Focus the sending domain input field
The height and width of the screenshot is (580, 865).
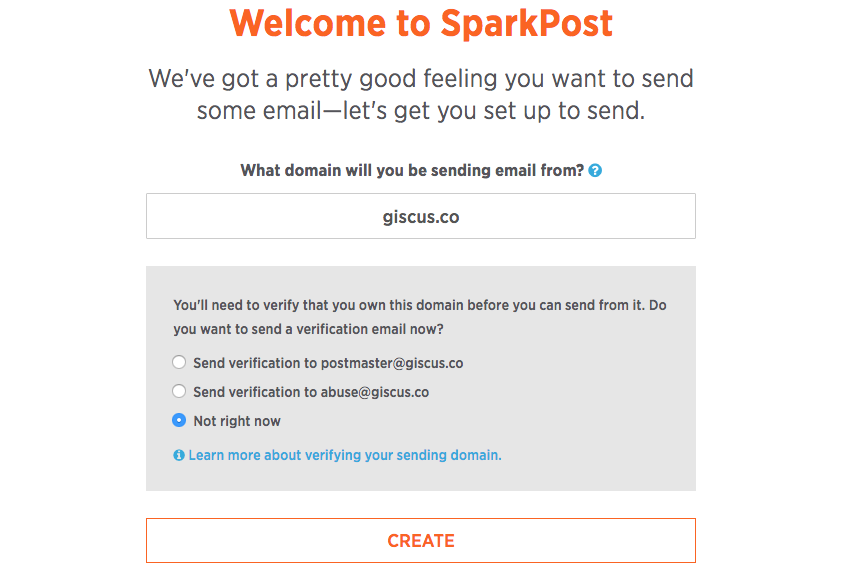tap(421, 216)
